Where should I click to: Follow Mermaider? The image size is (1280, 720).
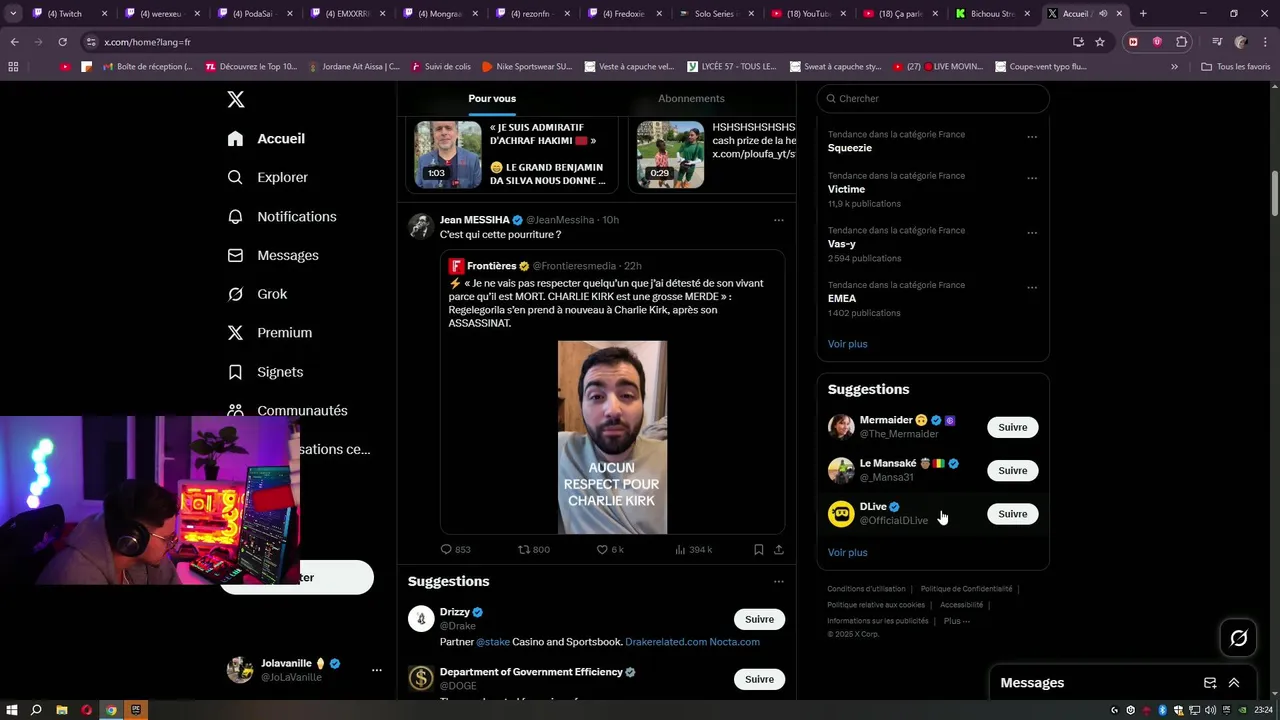1012,427
